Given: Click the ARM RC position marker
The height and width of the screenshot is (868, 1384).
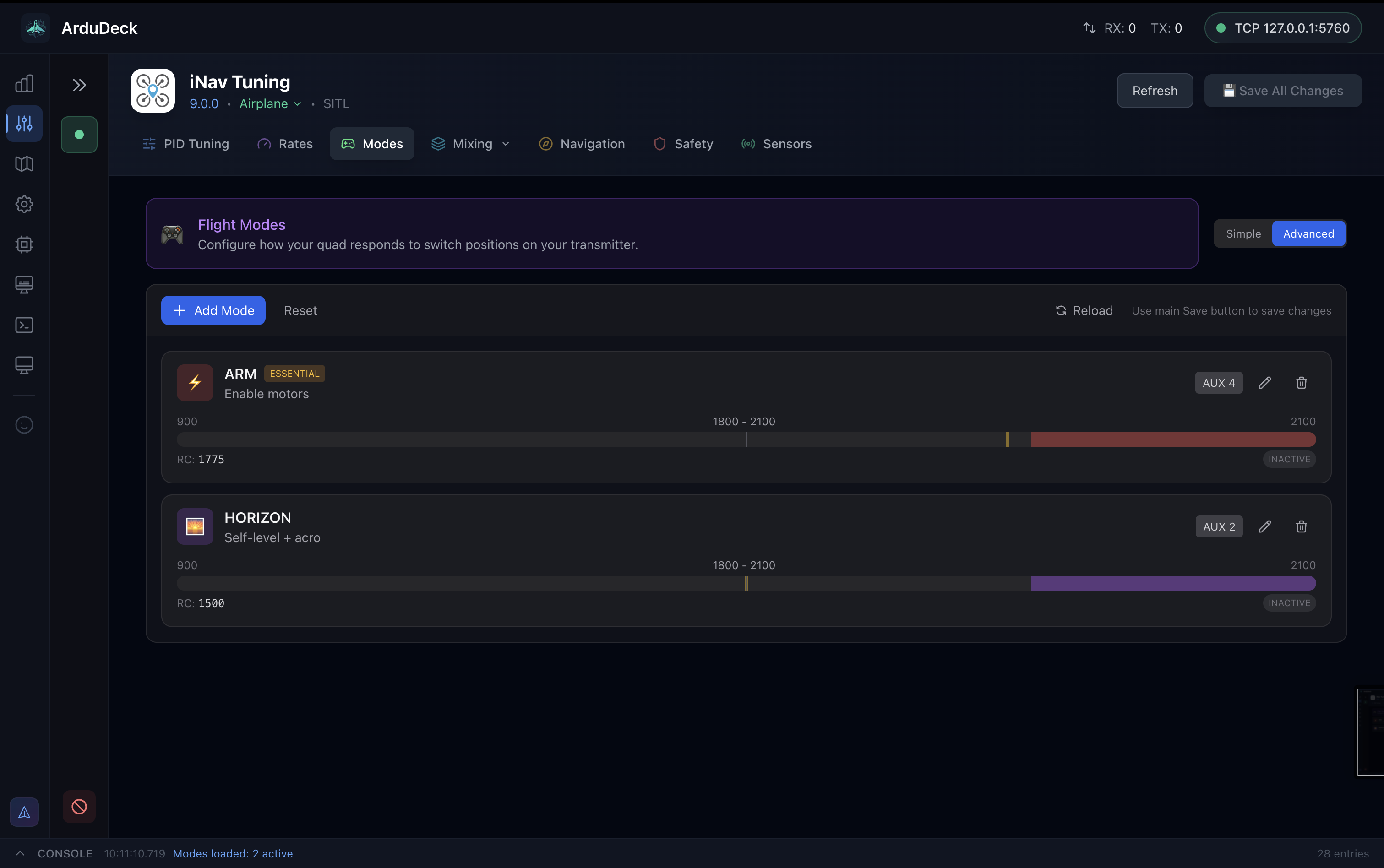Looking at the screenshot, I should (x=1007, y=440).
